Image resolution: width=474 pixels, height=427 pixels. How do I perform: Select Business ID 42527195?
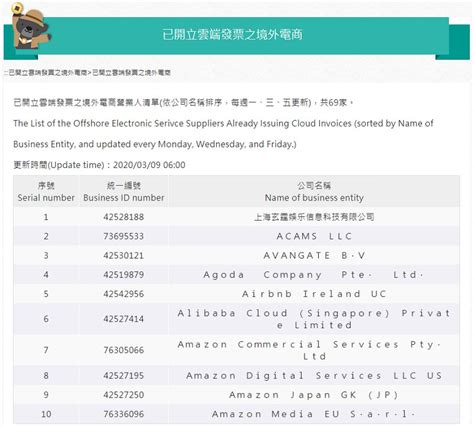(124, 376)
